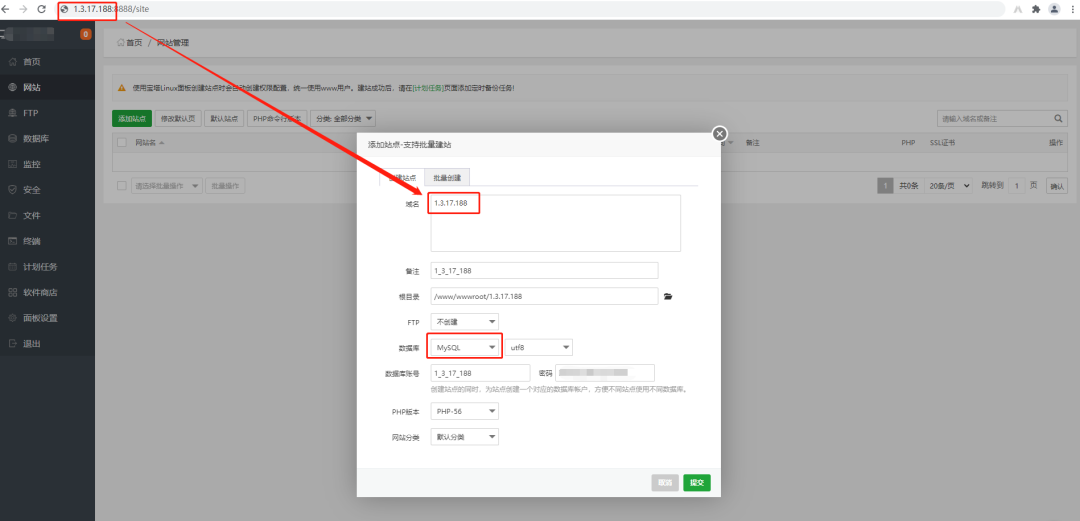Open the 默认分类 site category dropdown
This screenshot has height=521, width=1080.
coord(464,437)
